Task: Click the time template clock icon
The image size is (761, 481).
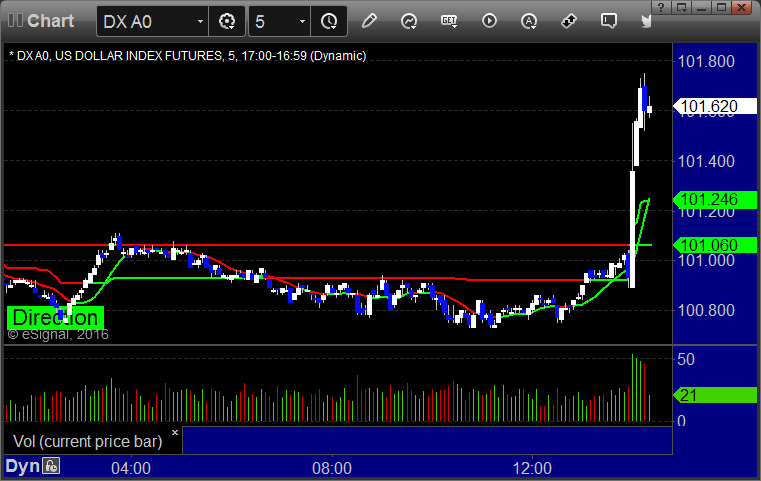Action: [328, 21]
